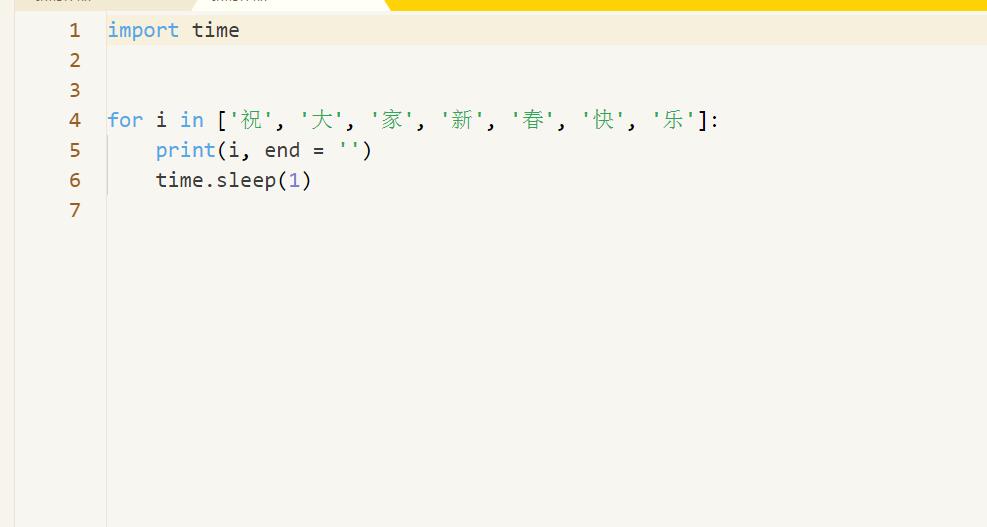Click line number 2 in the gutter

(75, 60)
